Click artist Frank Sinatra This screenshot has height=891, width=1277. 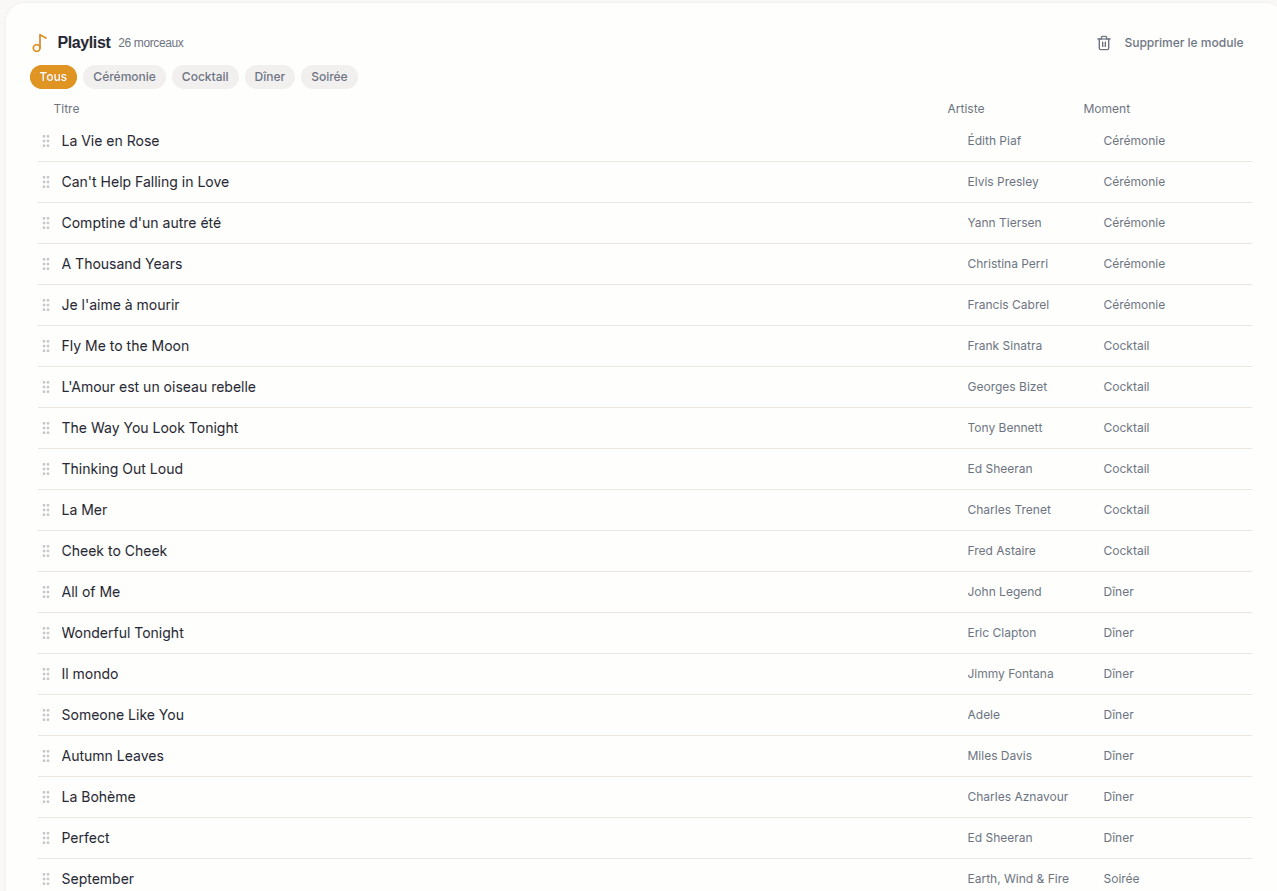click(1005, 346)
